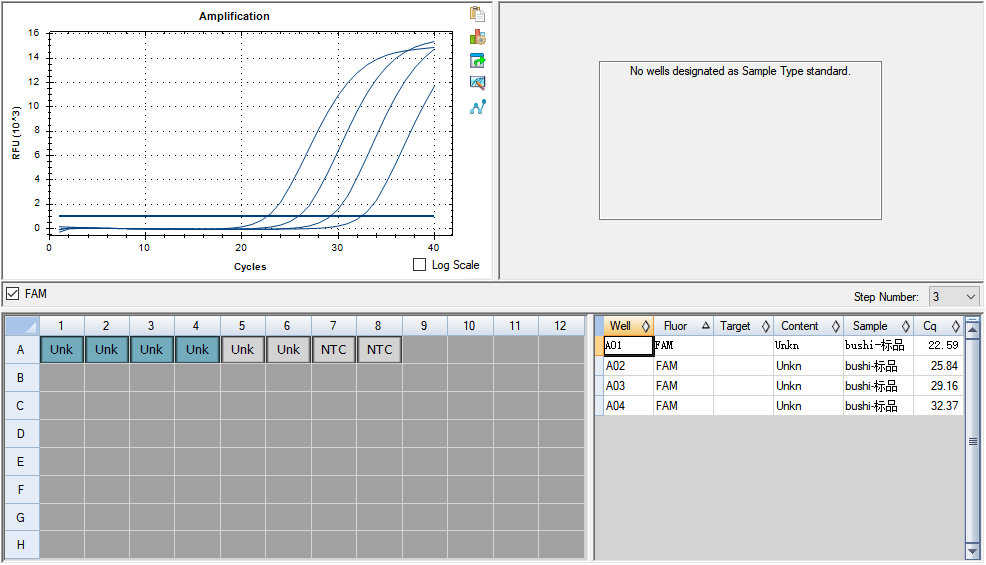Select plate column 12 header
Screen dimensions: 986x565
[x=560, y=325]
